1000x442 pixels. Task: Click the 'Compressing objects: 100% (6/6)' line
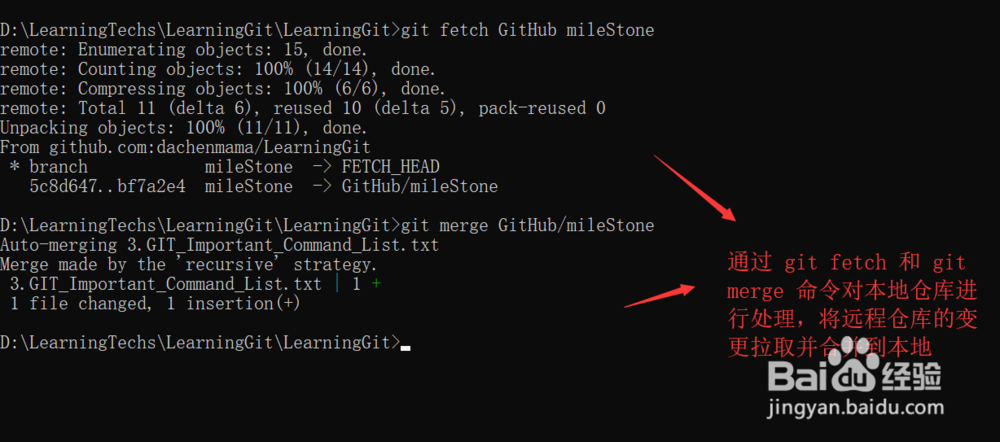point(223,89)
